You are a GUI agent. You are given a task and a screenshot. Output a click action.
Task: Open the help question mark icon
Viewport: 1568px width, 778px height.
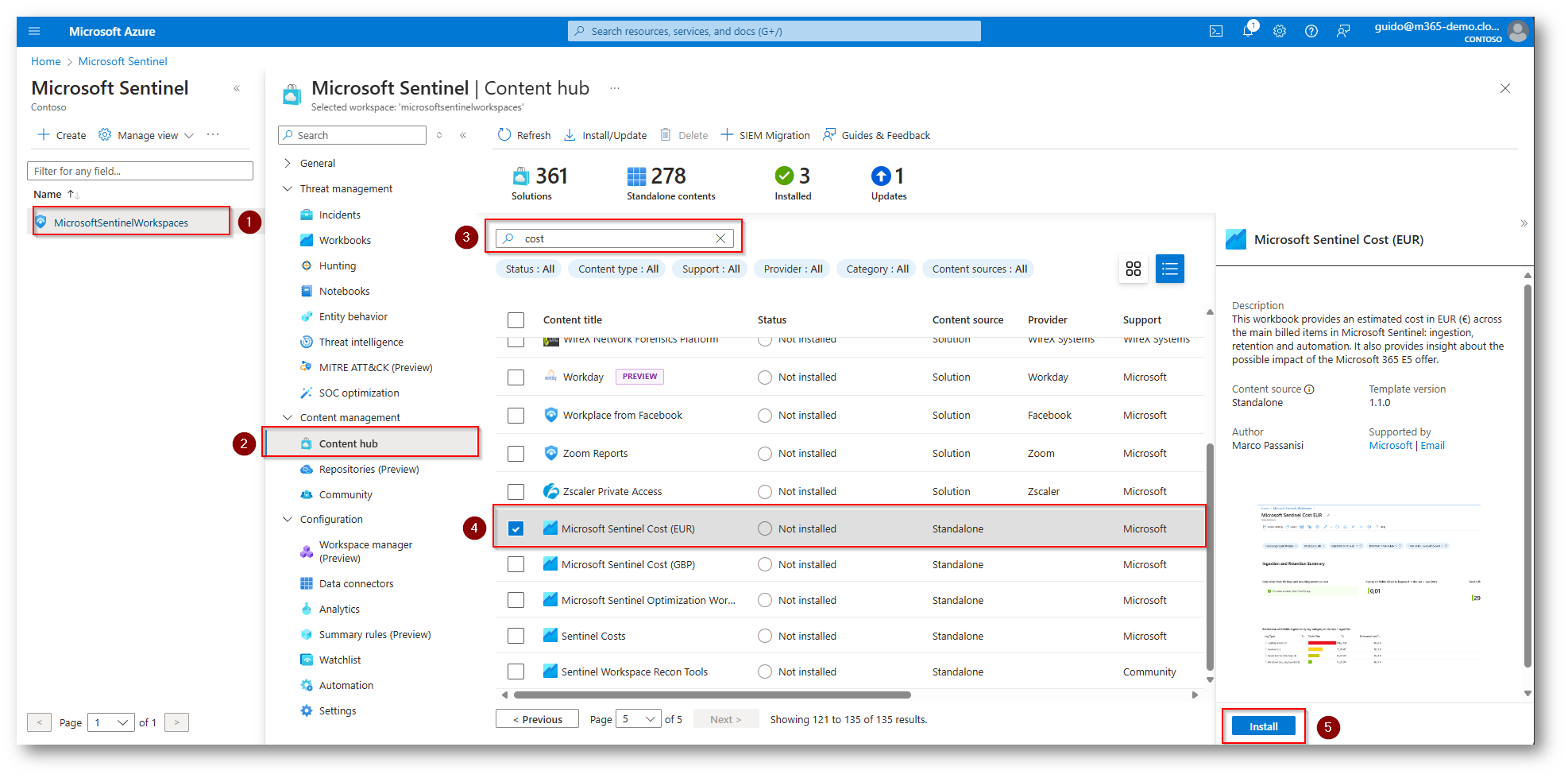pyautogui.click(x=1311, y=31)
